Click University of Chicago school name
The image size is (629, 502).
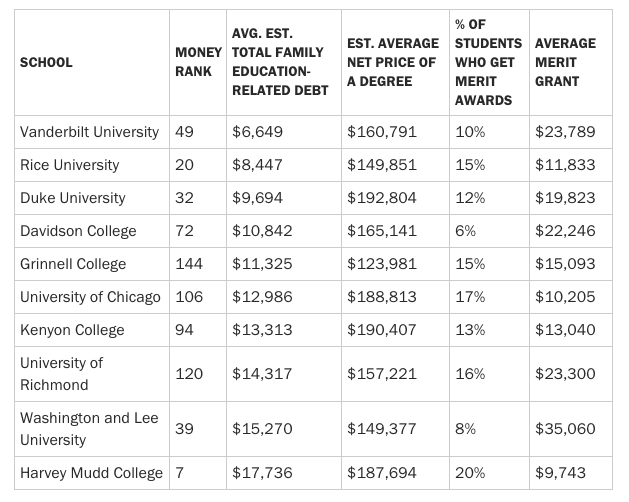tap(90, 297)
